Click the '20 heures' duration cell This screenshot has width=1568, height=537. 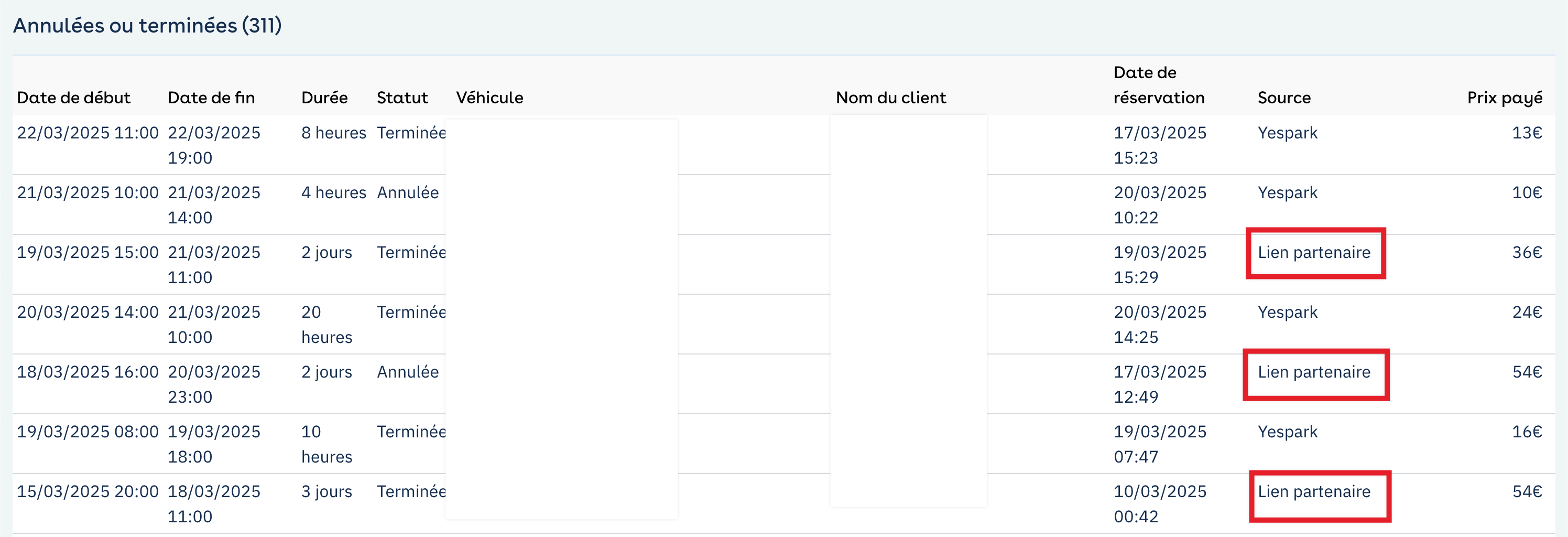click(327, 324)
